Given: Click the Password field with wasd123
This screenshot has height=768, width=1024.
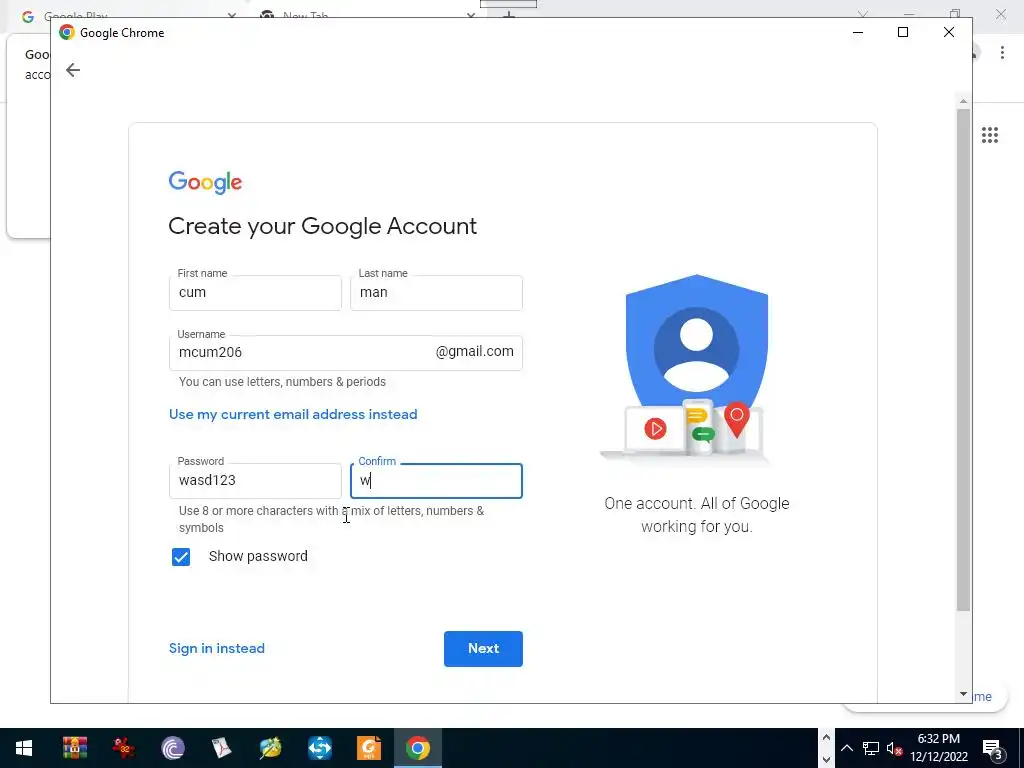Looking at the screenshot, I should [255, 481].
